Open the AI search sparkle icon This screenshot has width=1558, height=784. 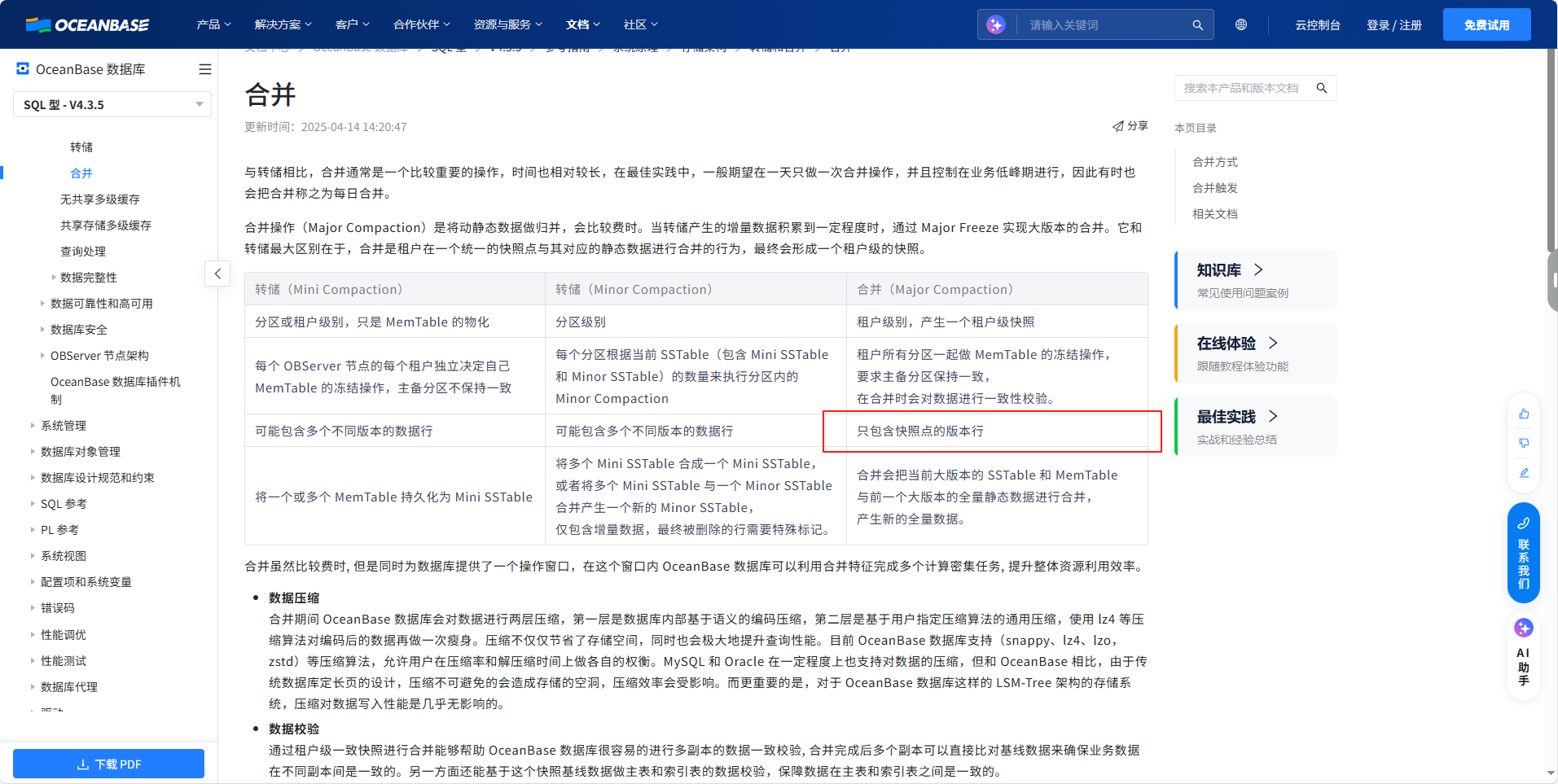(995, 24)
